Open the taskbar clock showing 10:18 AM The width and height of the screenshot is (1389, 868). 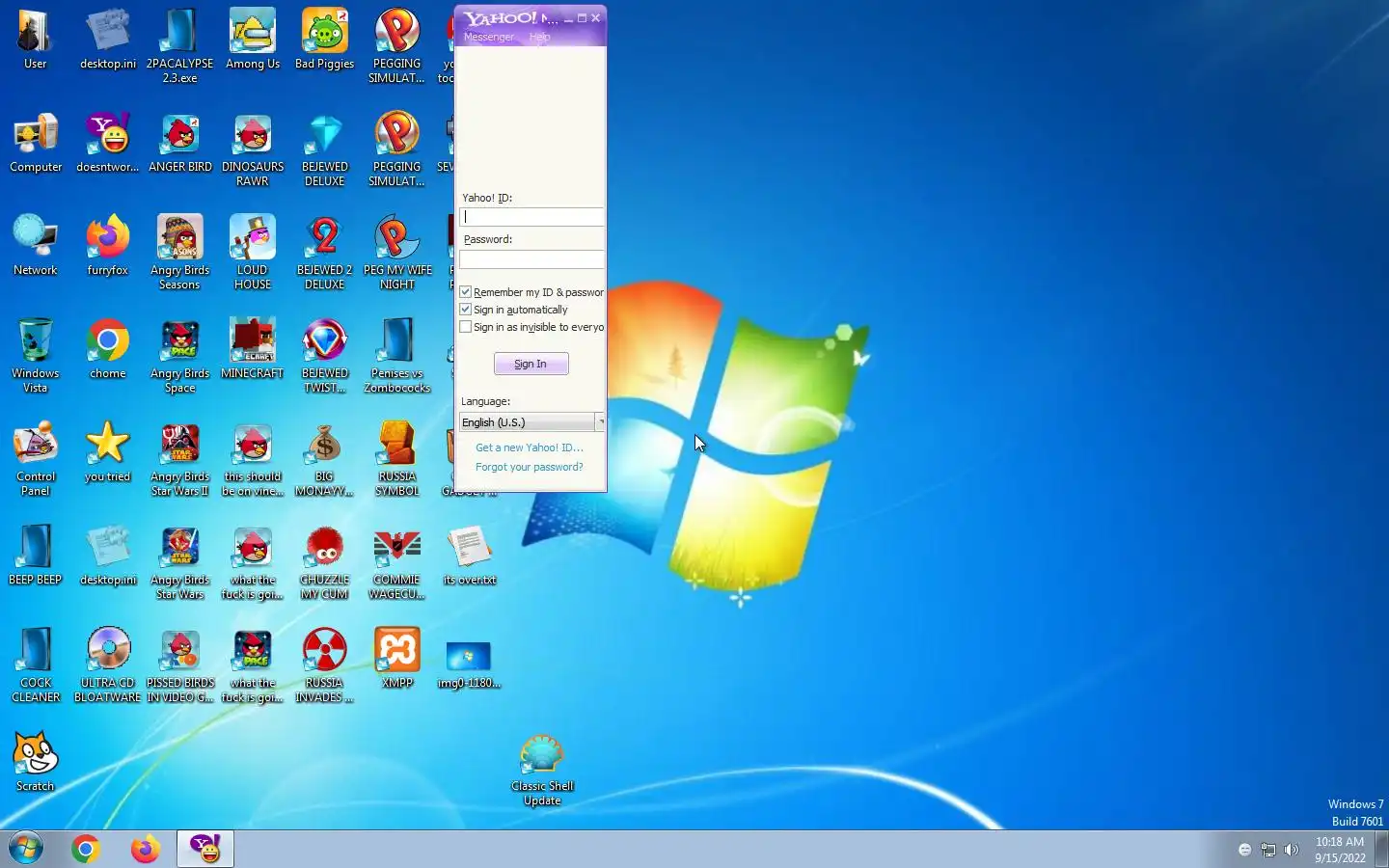[x=1340, y=850]
